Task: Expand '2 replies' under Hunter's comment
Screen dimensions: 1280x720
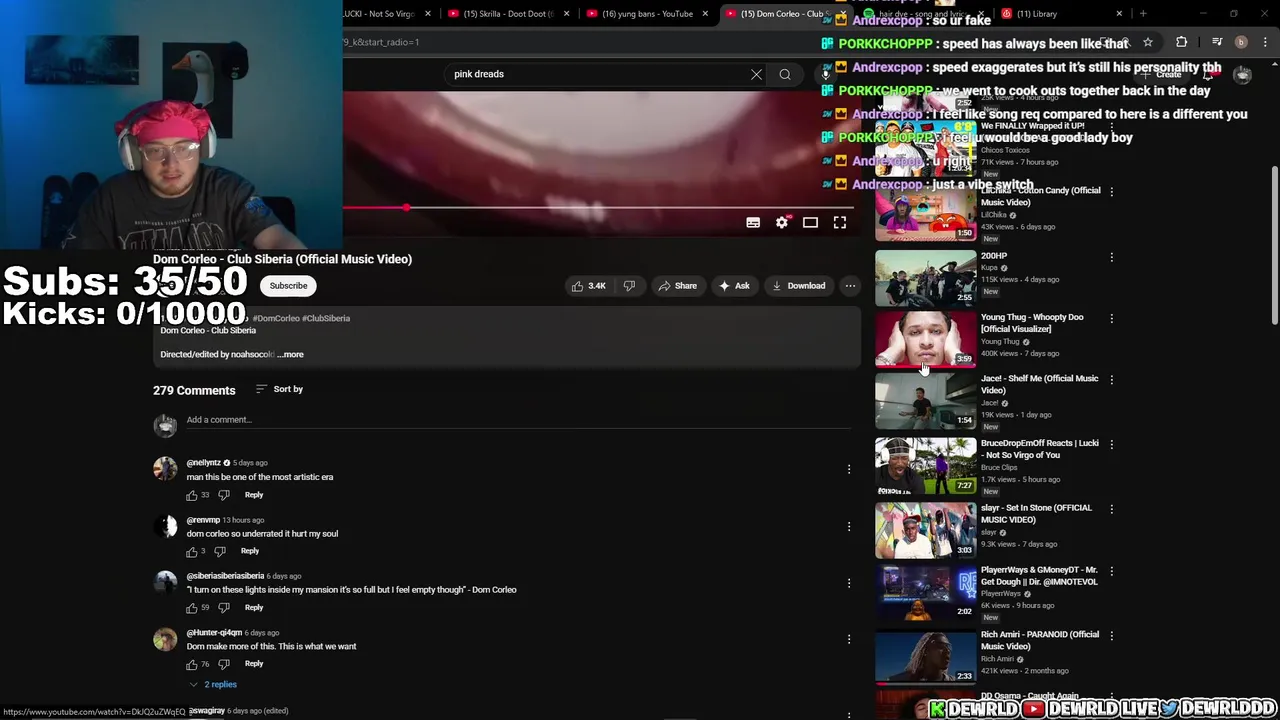Action: pos(214,685)
